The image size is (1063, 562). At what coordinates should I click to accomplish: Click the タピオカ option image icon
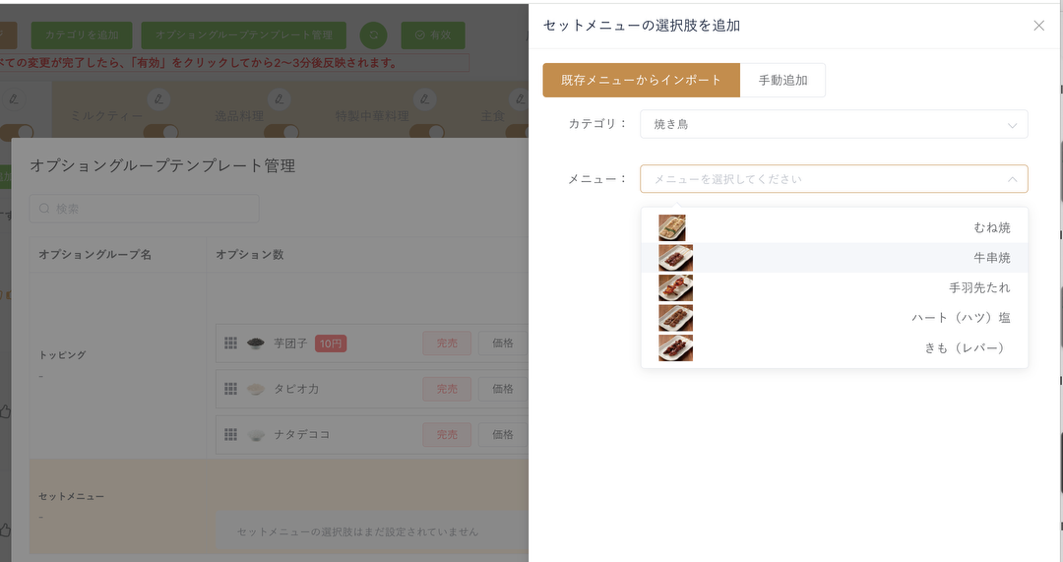click(x=256, y=388)
